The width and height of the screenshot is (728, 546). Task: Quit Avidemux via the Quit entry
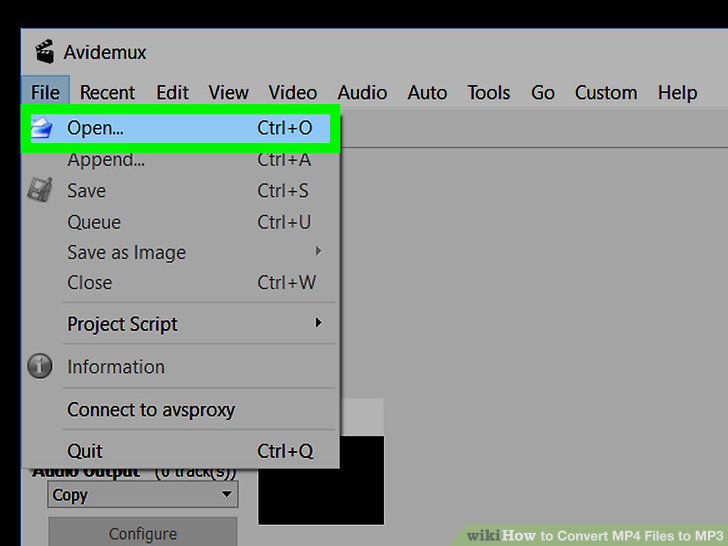pos(85,451)
